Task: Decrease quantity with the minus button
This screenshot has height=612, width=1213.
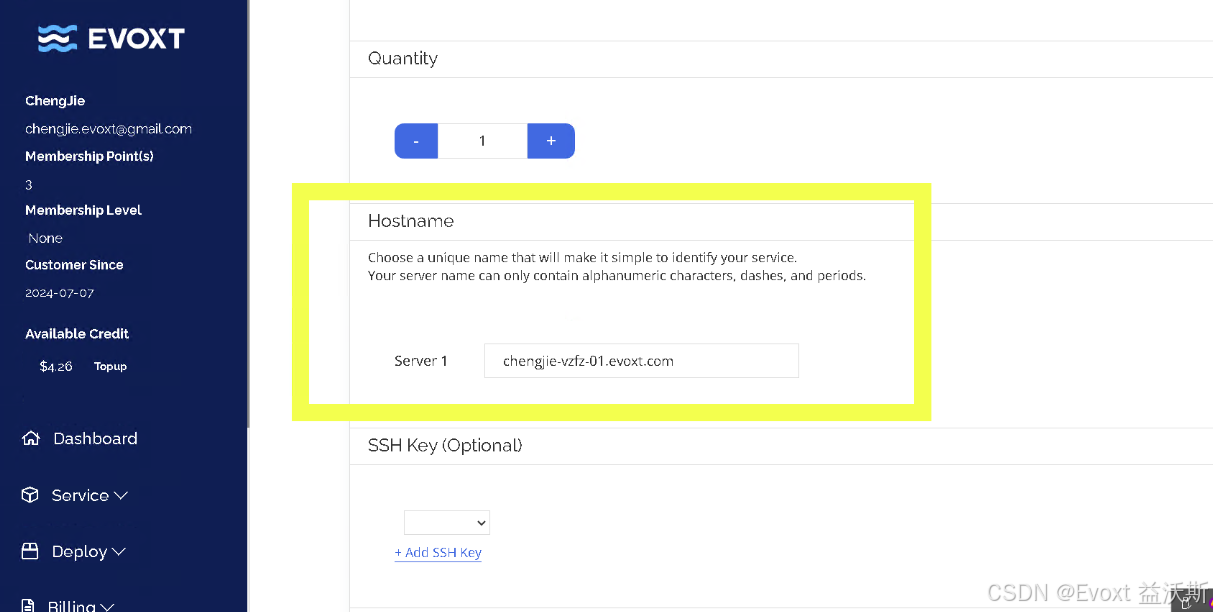Action: tap(416, 141)
